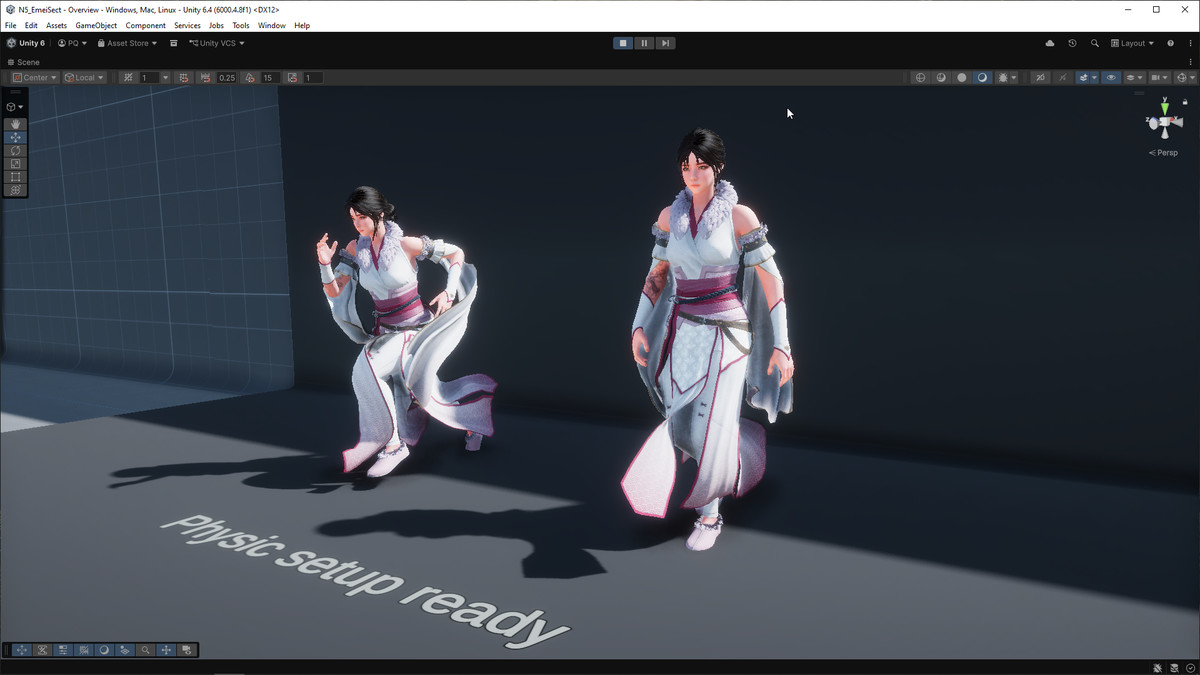Open the main toolbar kebab menu
The width and height of the screenshot is (1200, 675).
(1190, 43)
